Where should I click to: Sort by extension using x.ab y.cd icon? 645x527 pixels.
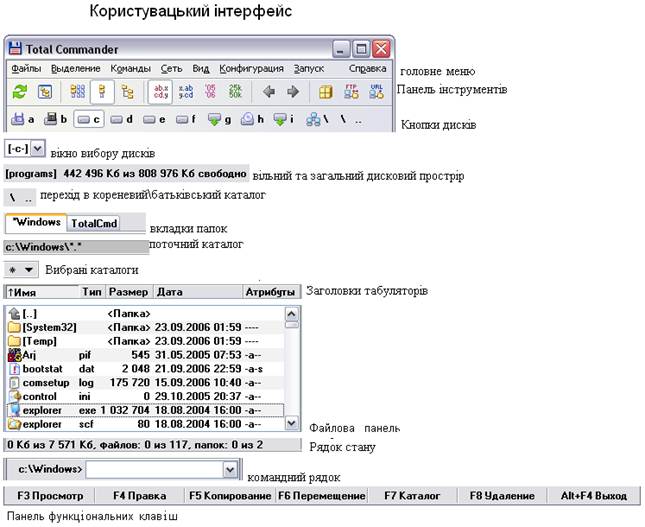186,91
